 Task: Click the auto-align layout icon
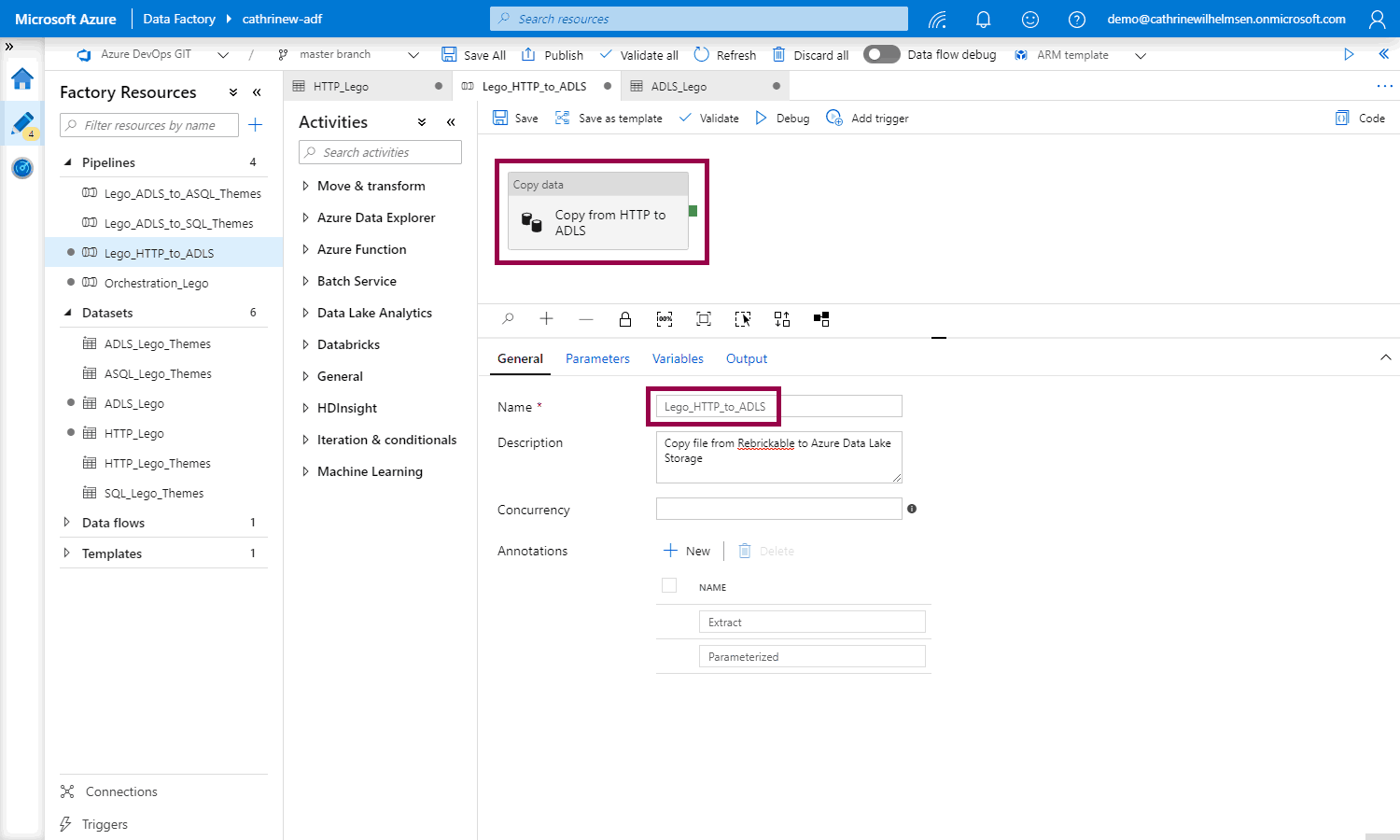782,319
